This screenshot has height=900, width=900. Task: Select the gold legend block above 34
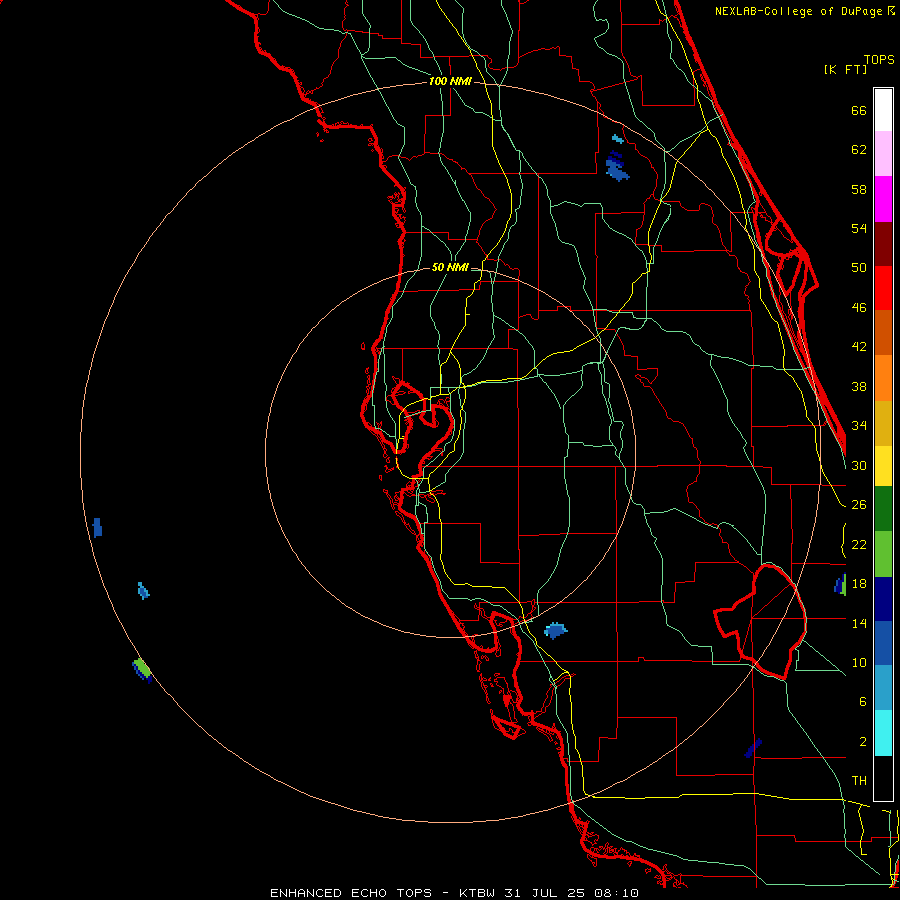883,423
